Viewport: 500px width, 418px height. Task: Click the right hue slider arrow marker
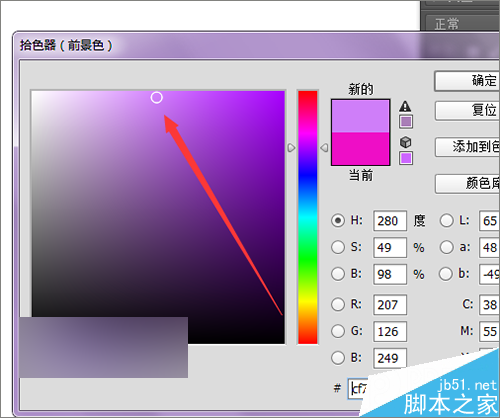point(324,148)
